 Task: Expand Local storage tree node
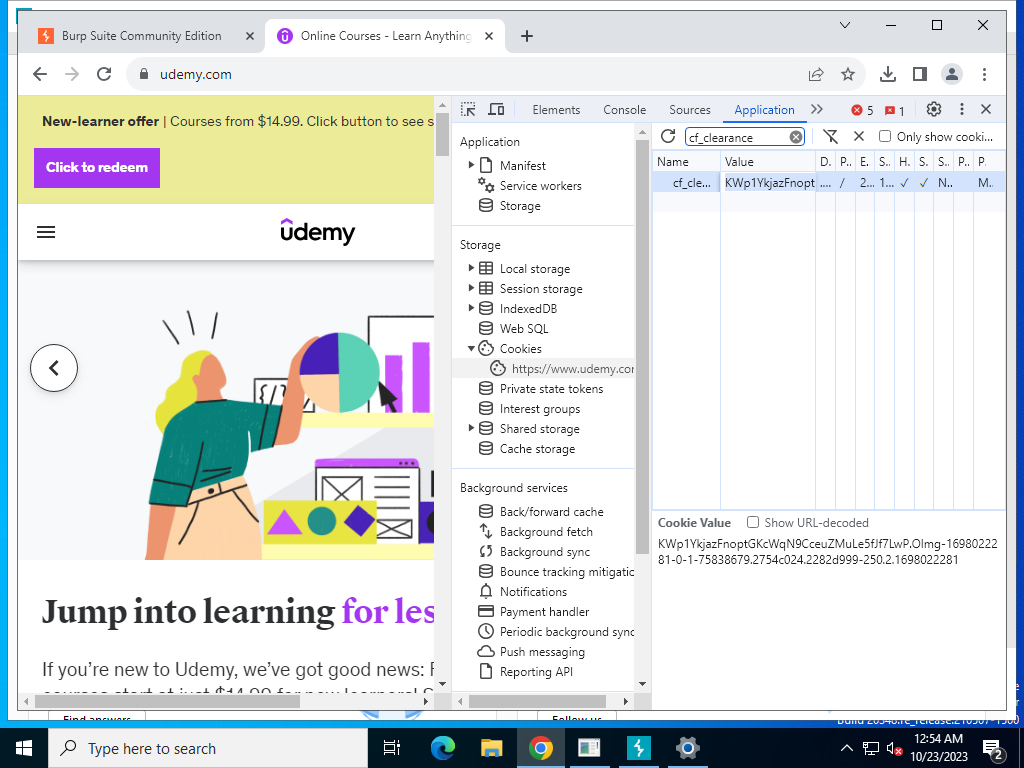471,268
